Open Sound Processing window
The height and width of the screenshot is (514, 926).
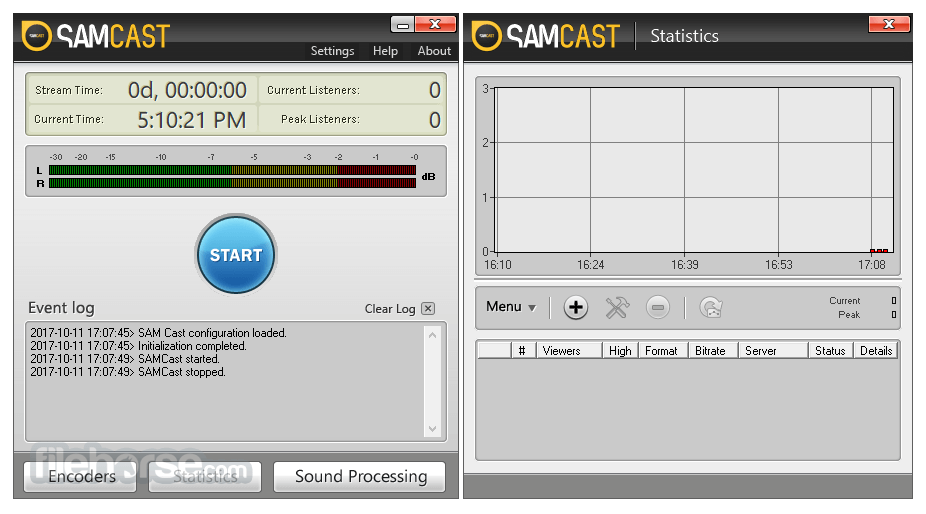point(360,476)
